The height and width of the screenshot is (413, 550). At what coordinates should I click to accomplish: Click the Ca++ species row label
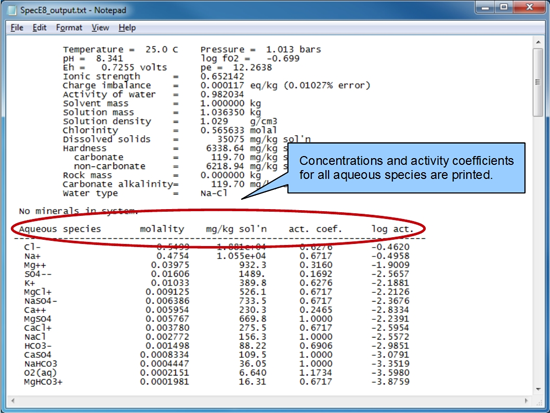[35, 310]
